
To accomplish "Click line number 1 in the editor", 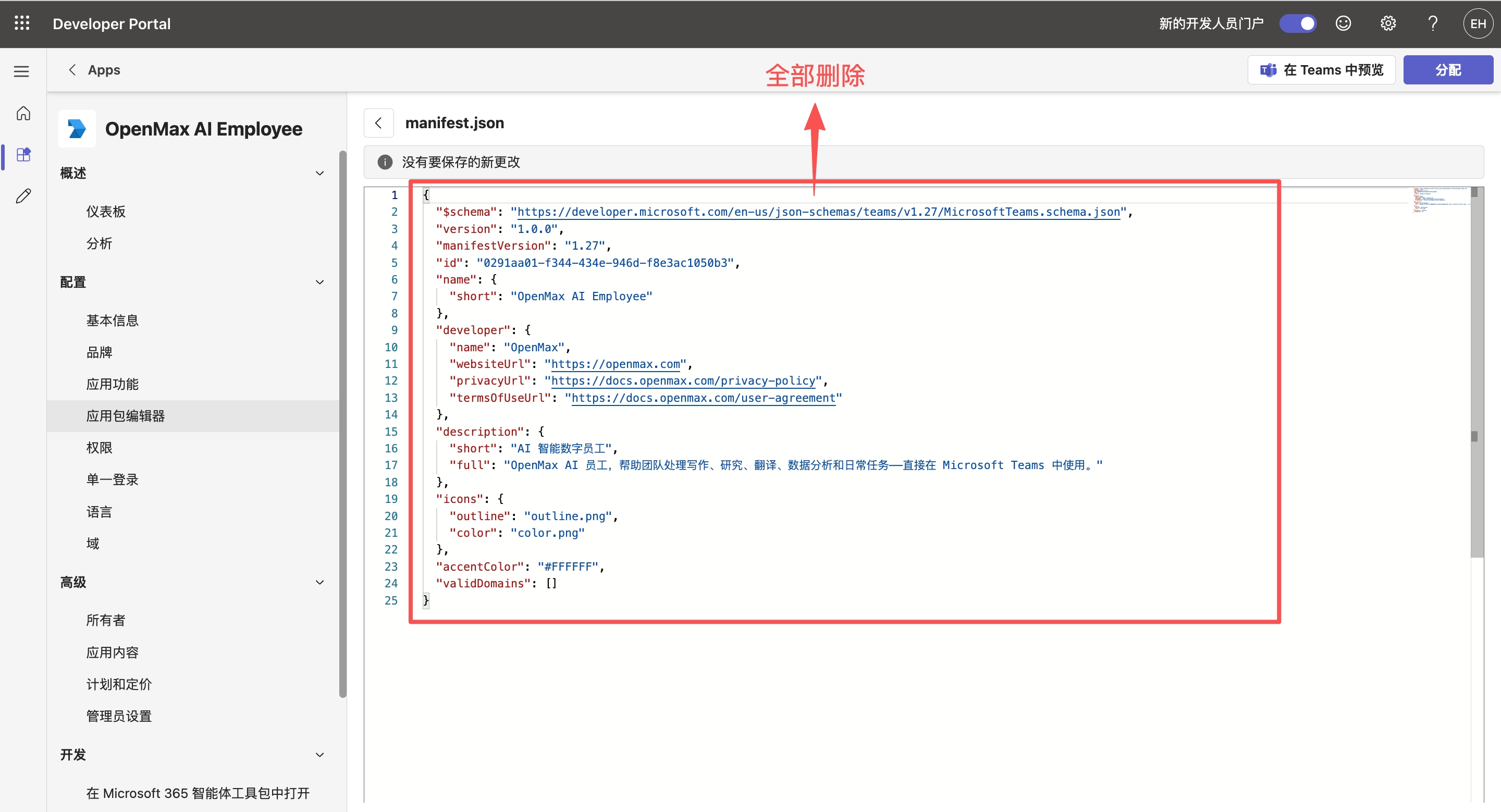I will 395,195.
